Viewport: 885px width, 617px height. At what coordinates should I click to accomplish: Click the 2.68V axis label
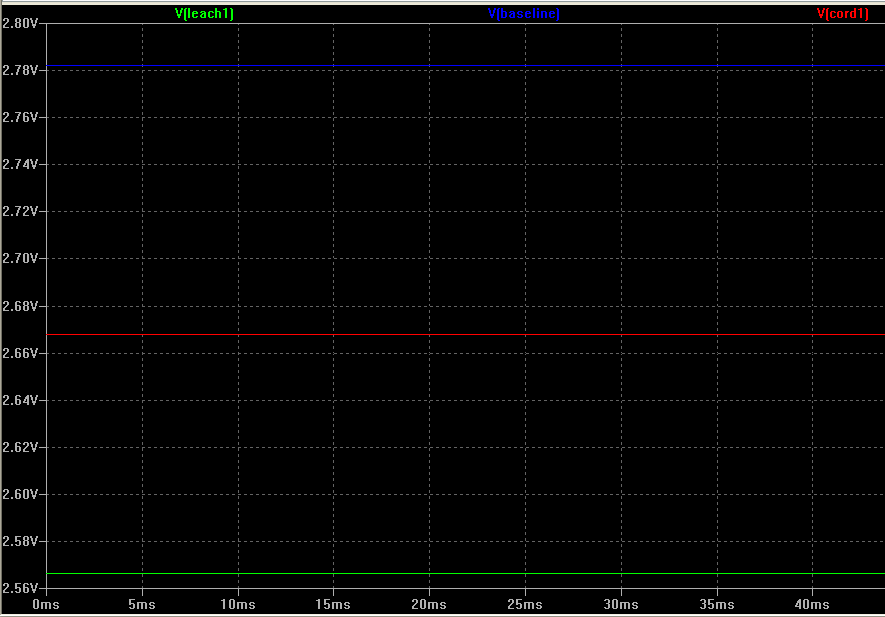(x=20, y=306)
